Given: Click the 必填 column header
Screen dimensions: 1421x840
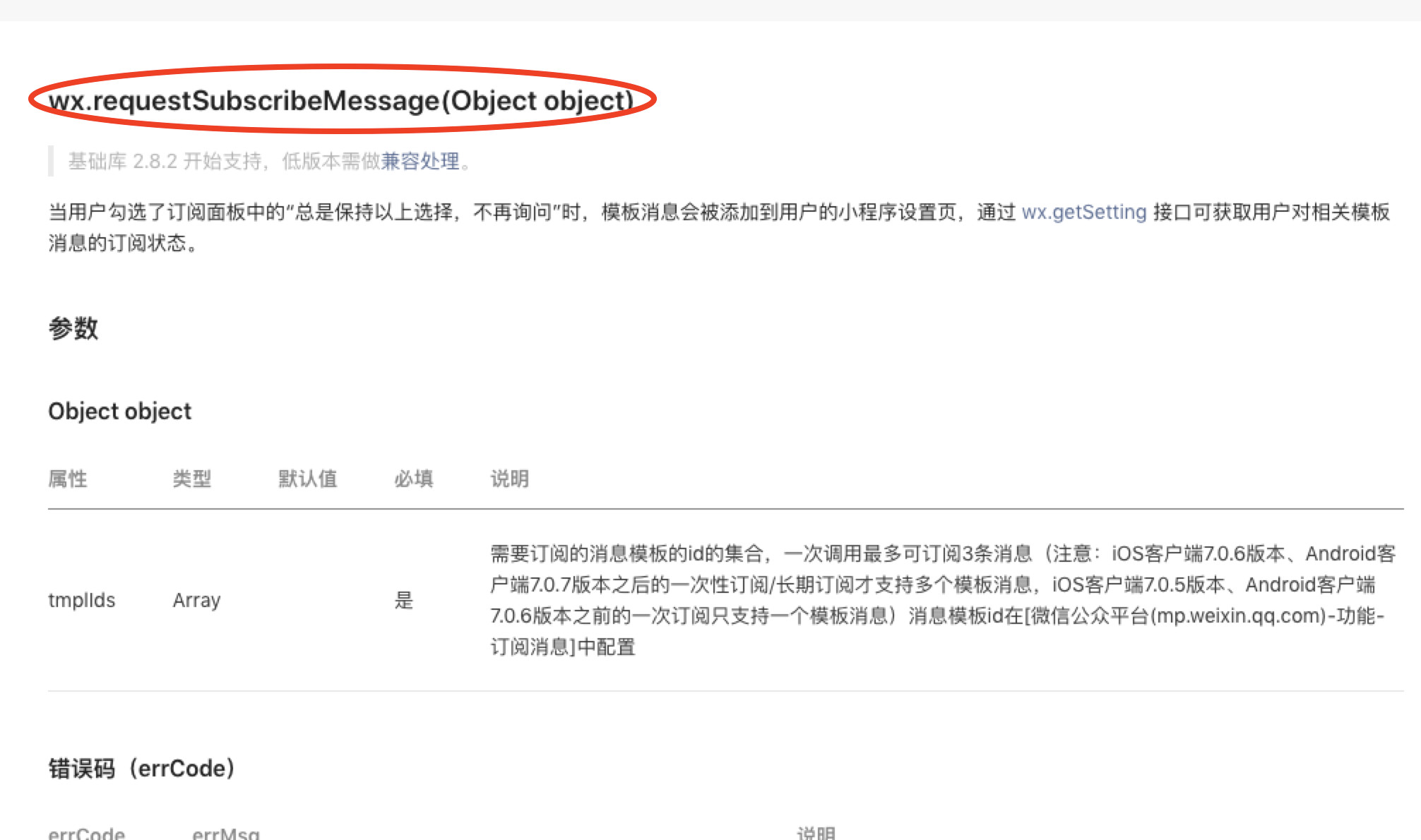Looking at the screenshot, I should [x=413, y=479].
